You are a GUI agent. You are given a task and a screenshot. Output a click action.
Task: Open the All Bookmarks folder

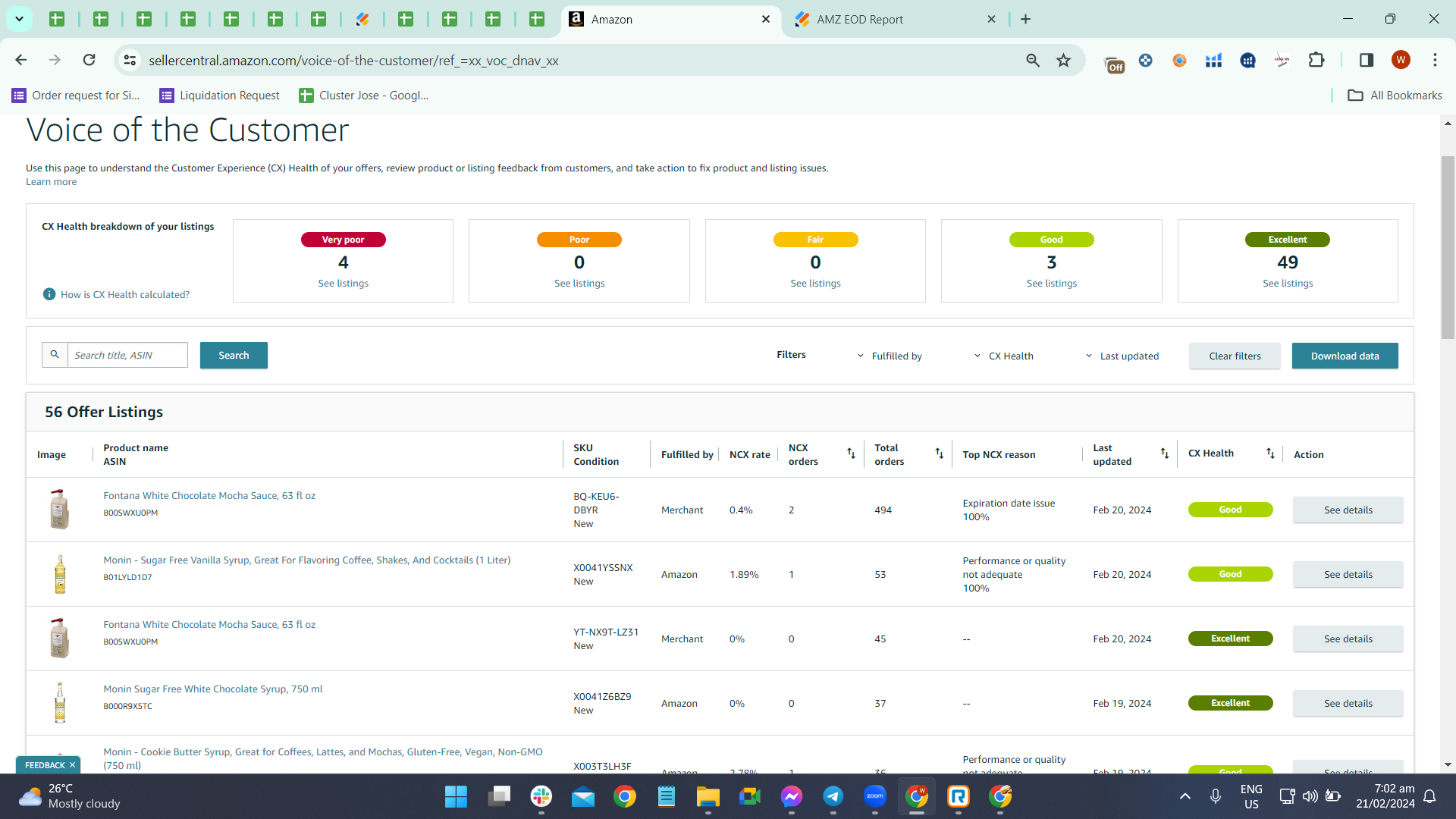click(1395, 96)
